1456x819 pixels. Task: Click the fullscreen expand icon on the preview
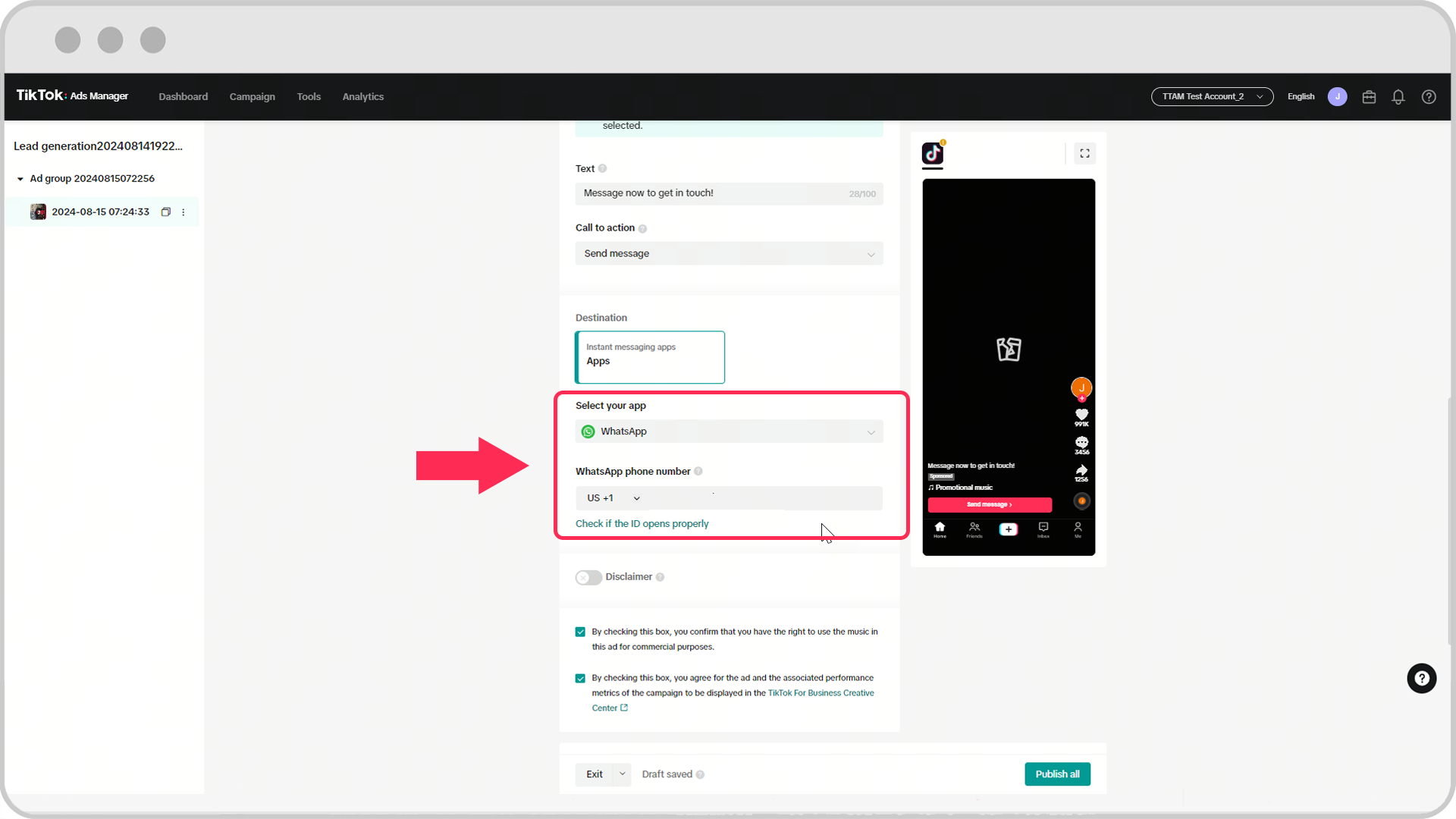[x=1084, y=153]
